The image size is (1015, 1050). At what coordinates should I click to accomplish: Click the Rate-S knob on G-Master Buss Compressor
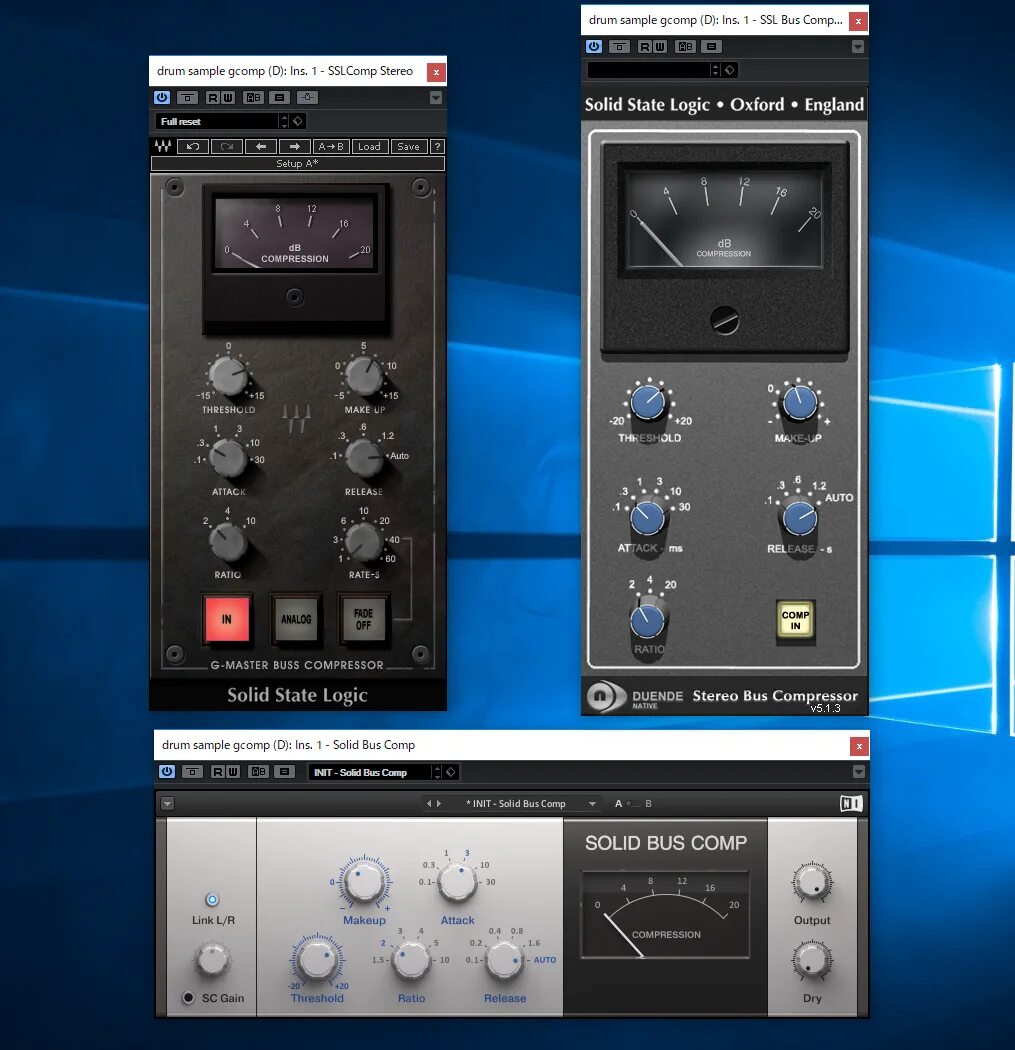coord(364,541)
